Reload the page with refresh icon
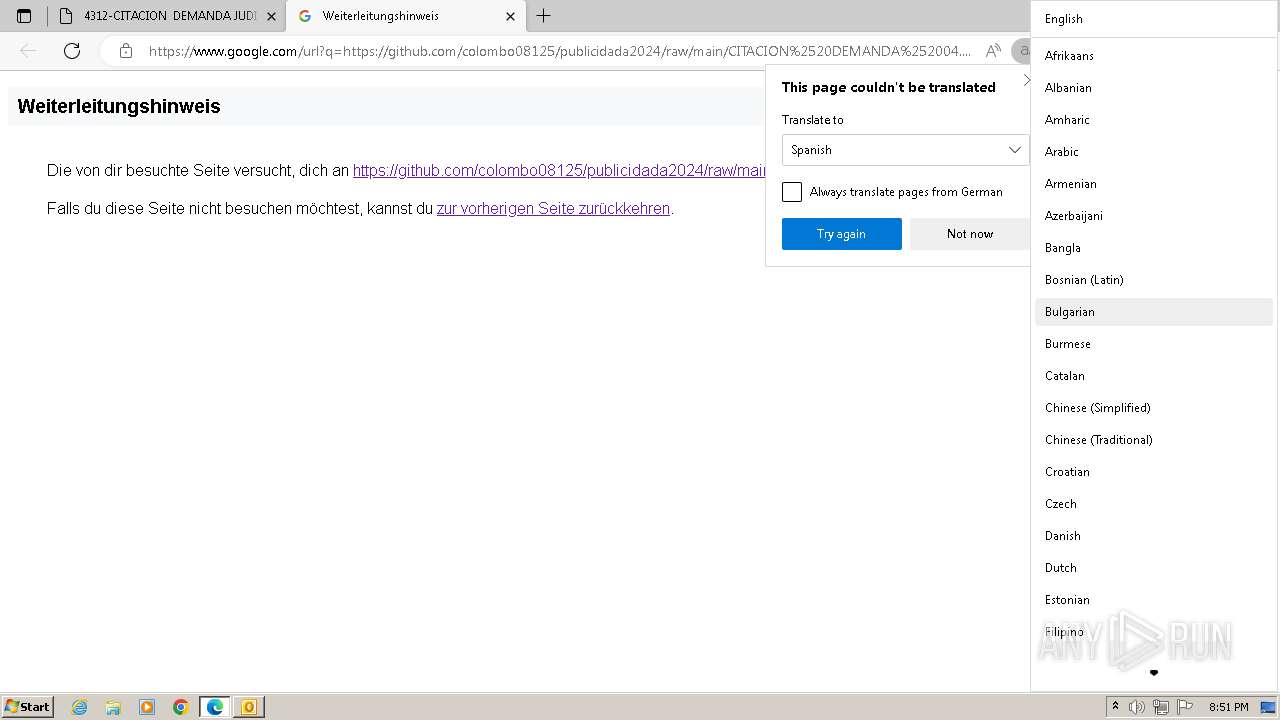 pyautogui.click(x=72, y=51)
